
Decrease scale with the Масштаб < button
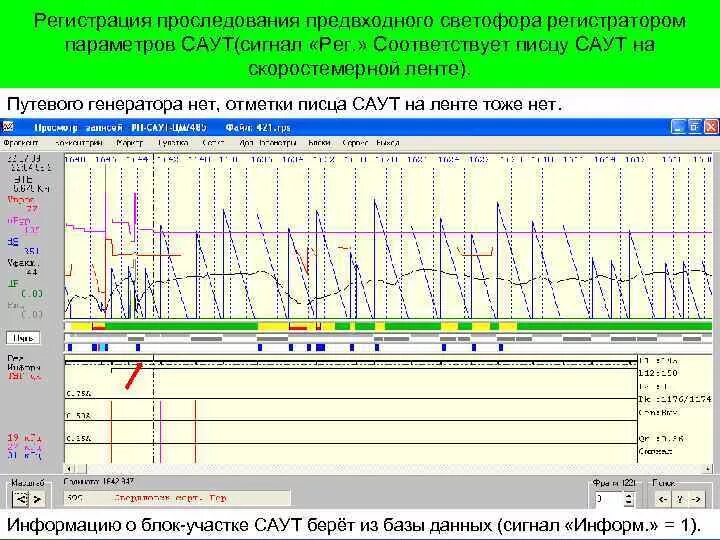20,499
